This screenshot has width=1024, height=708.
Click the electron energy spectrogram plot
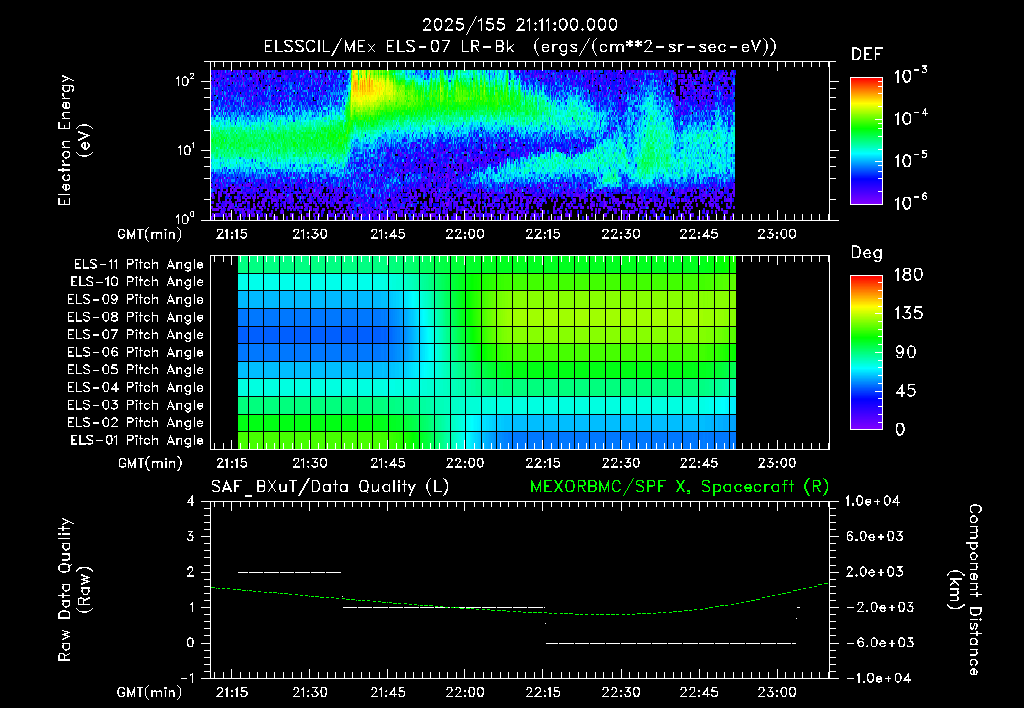[x=520, y=140]
